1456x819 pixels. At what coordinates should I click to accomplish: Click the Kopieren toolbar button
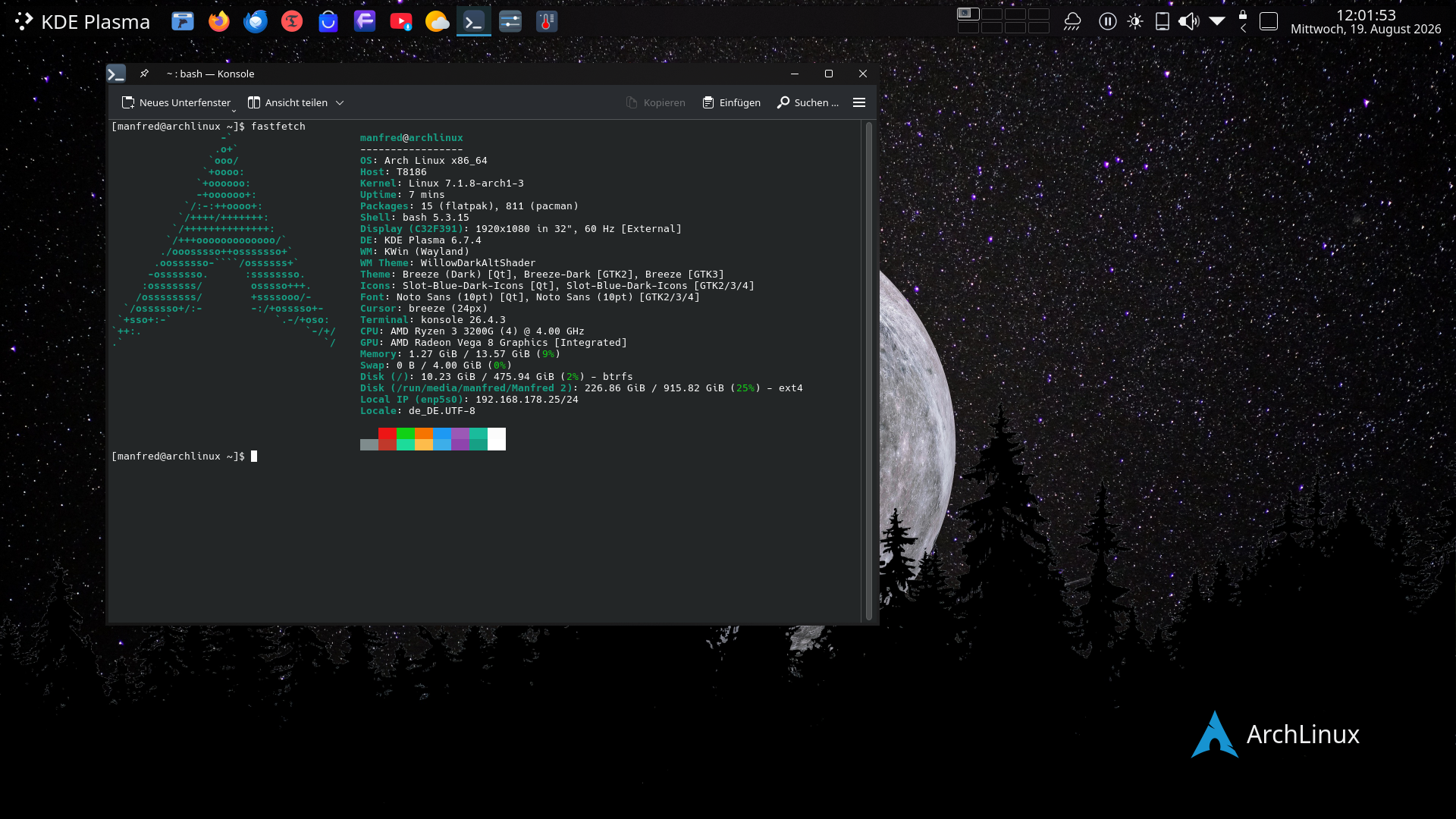tap(656, 102)
